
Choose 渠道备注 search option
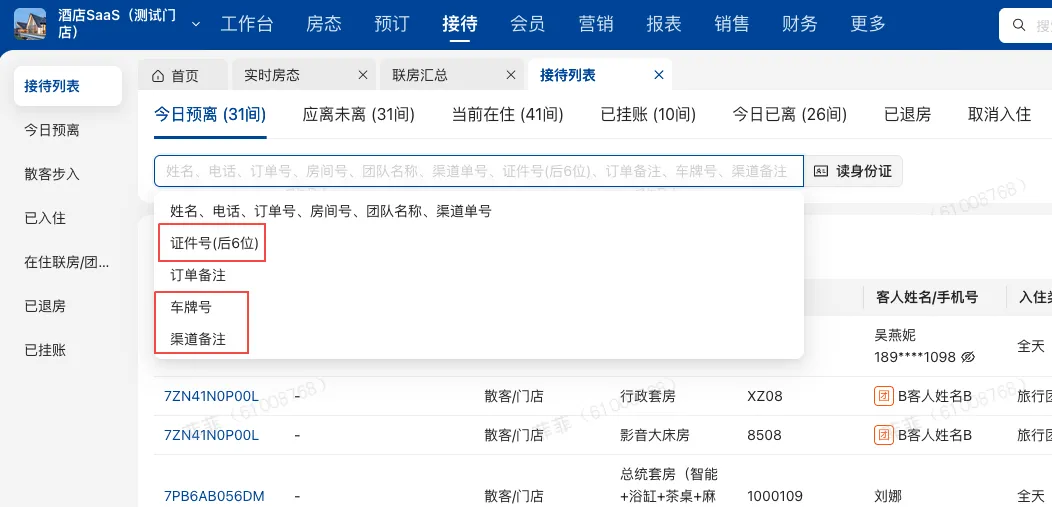click(x=478, y=339)
